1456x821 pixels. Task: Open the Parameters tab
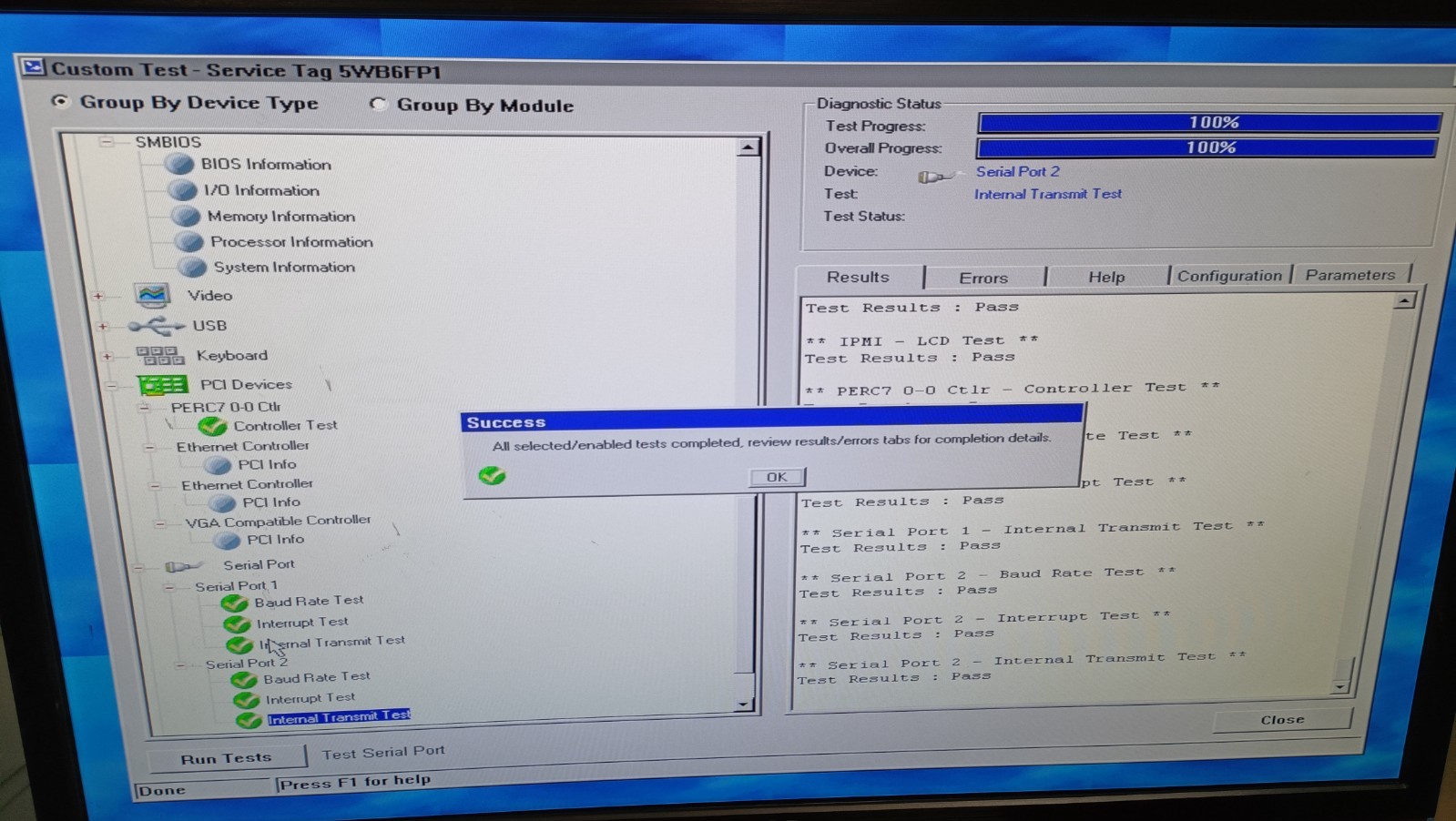point(1350,274)
